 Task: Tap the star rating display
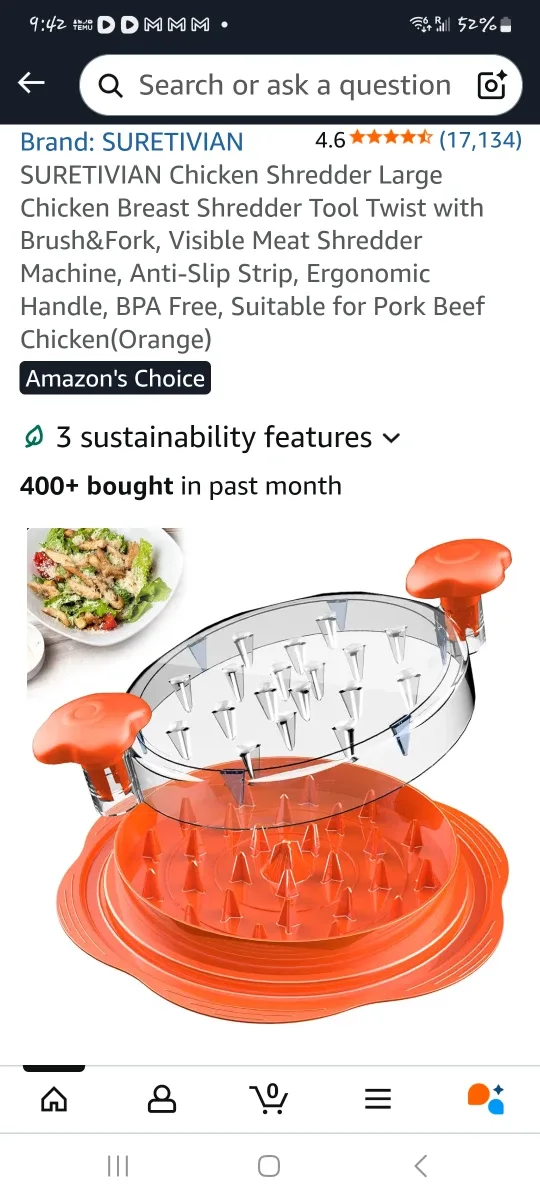391,139
